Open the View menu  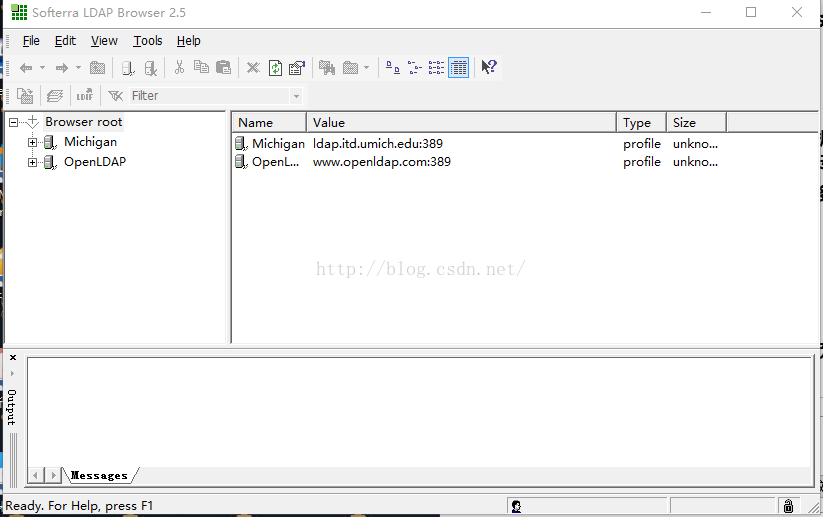tap(104, 41)
